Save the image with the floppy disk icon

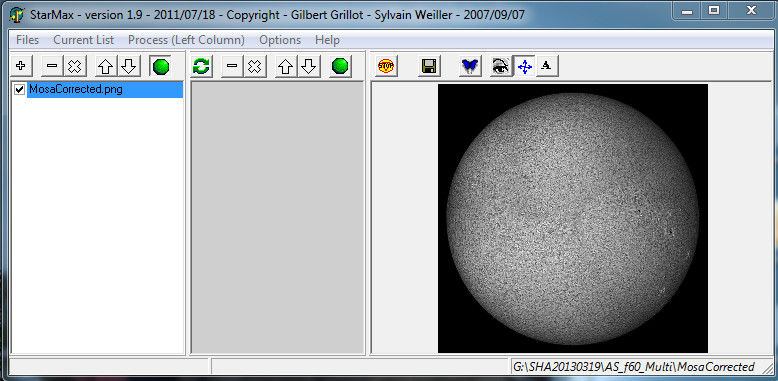[429, 66]
